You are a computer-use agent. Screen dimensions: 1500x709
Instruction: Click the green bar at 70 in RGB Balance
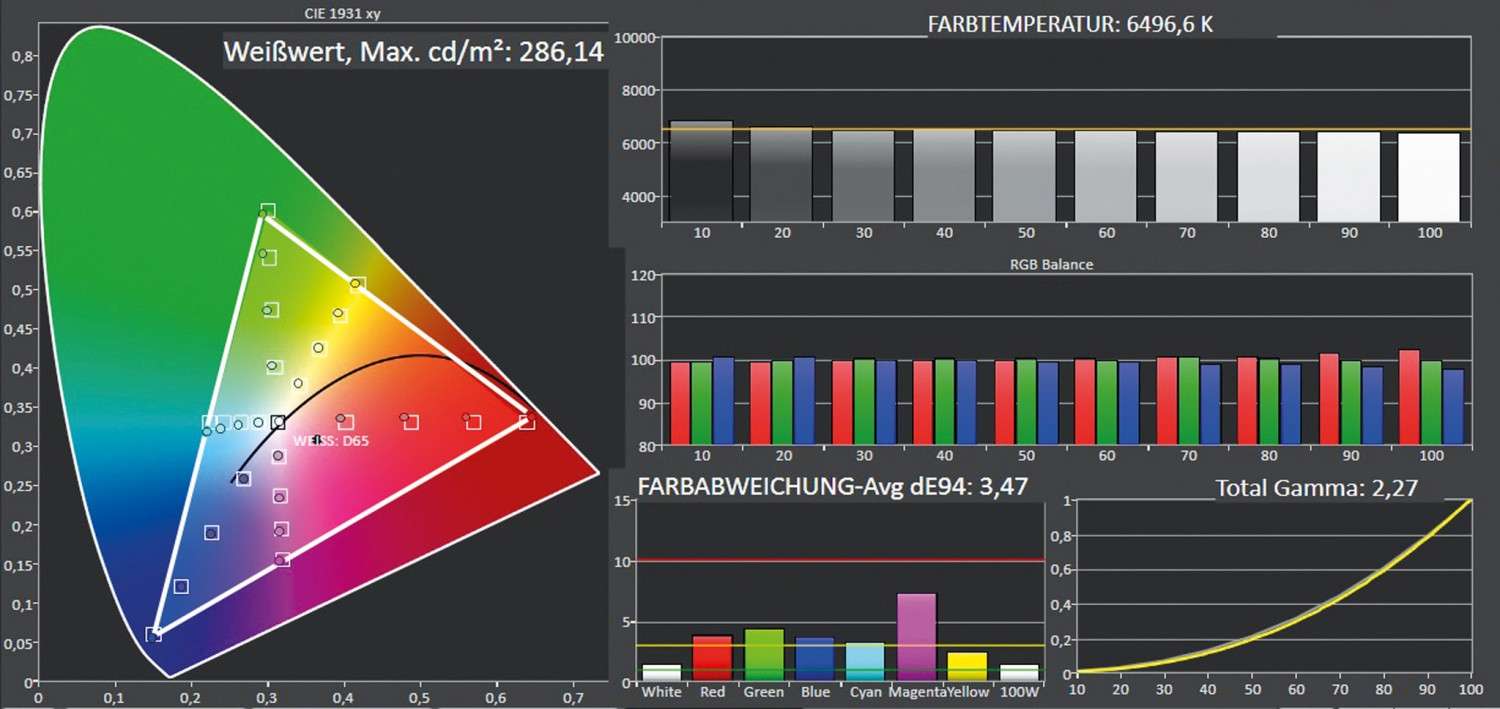click(1188, 401)
